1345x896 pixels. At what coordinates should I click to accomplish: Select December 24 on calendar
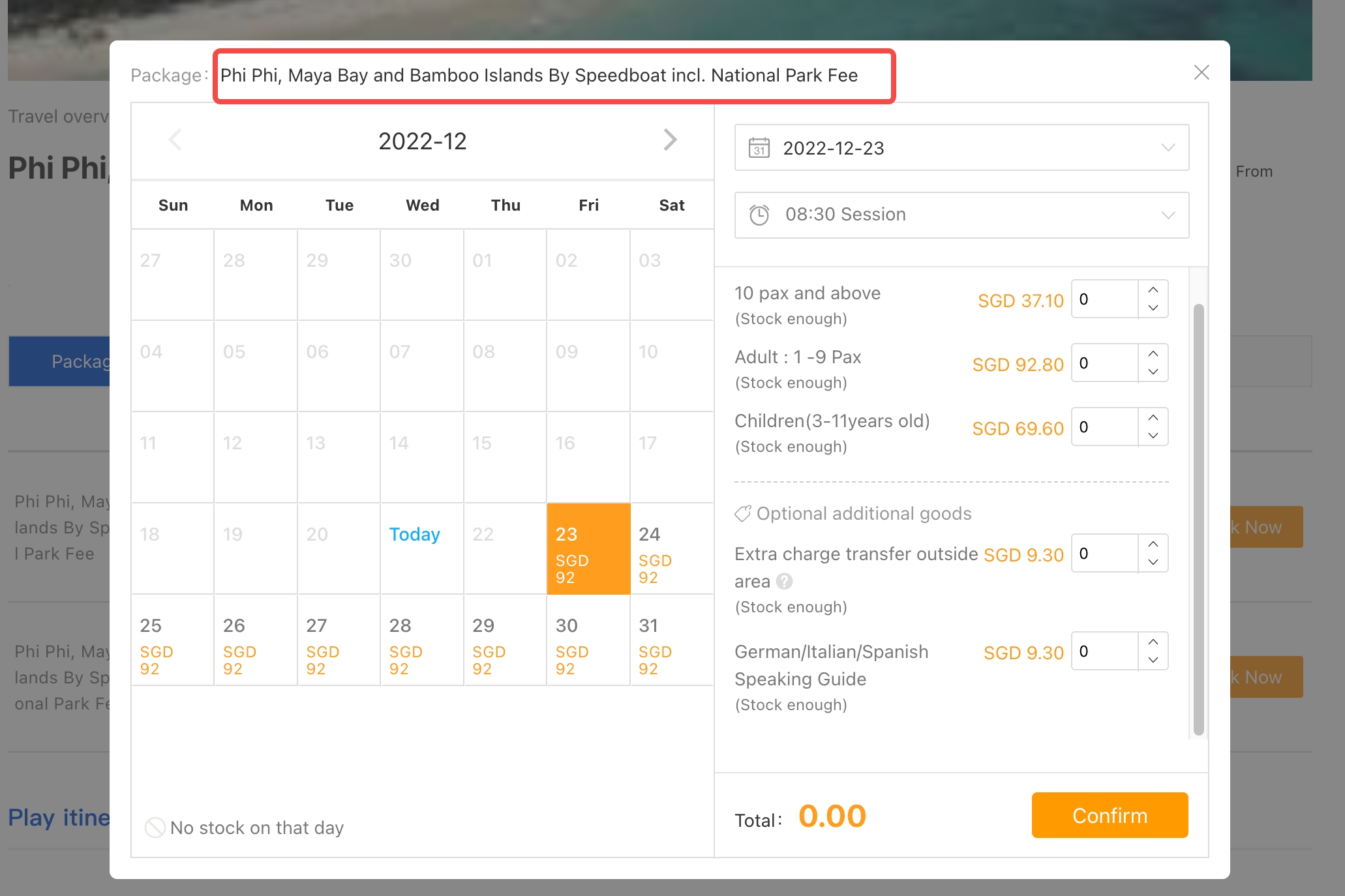point(671,549)
